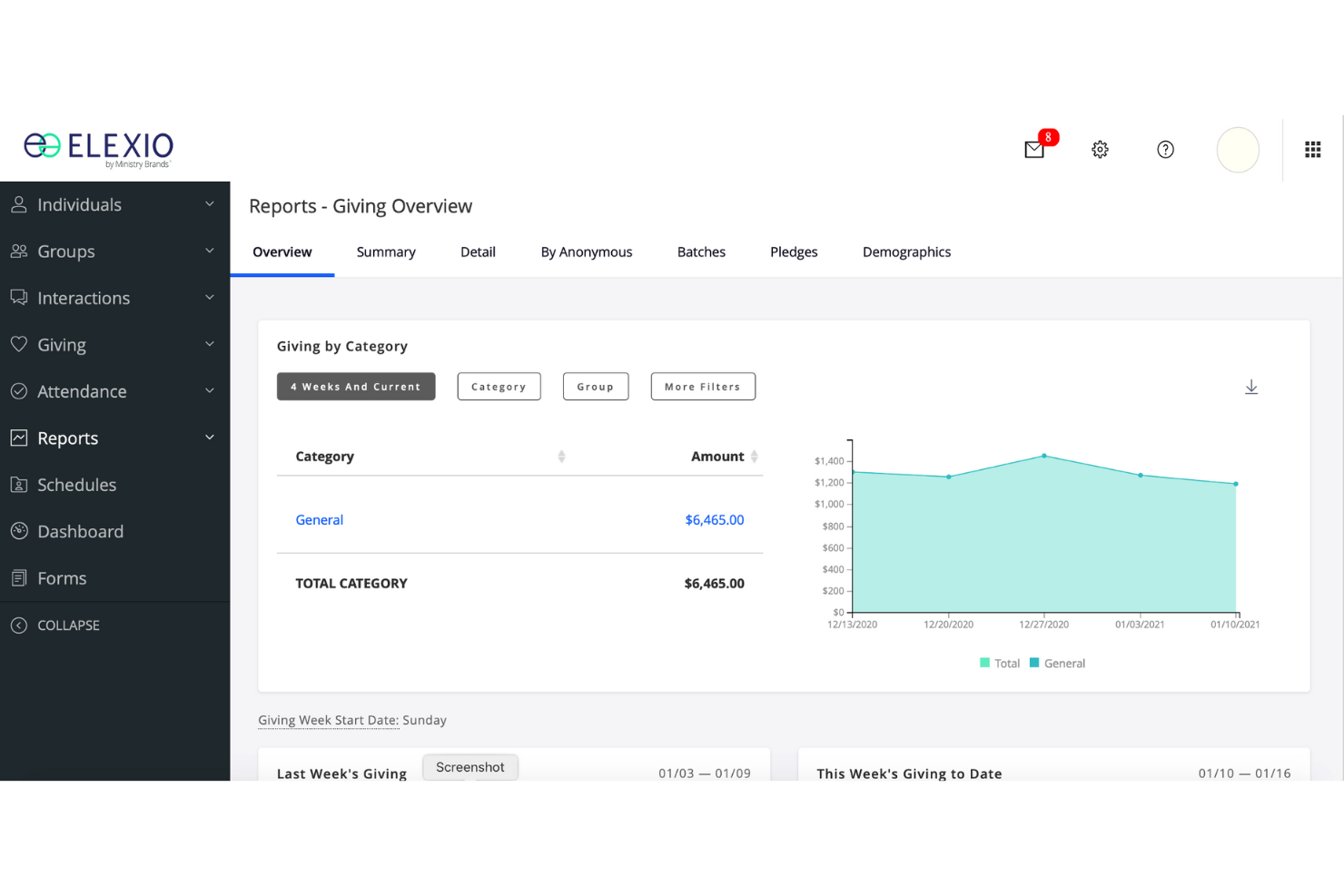Open the Group filter dropdown
Image resolution: width=1344 pixels, height=896 pixels.
tap(596, 387)
